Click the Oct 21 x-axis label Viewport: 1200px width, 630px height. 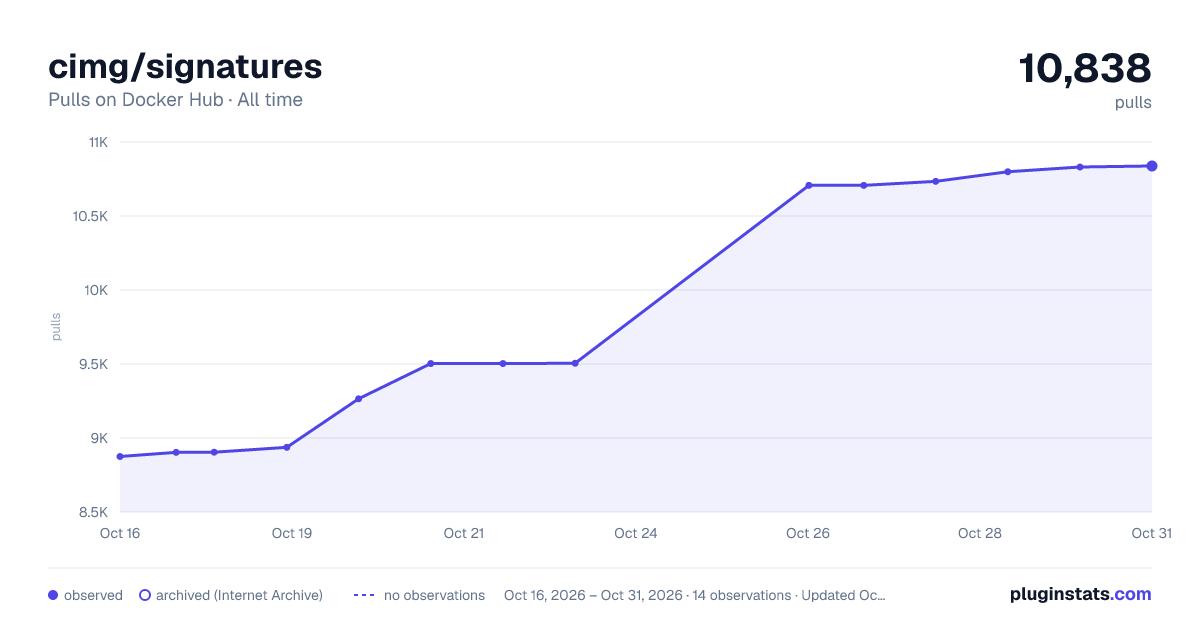pos(464,533)
